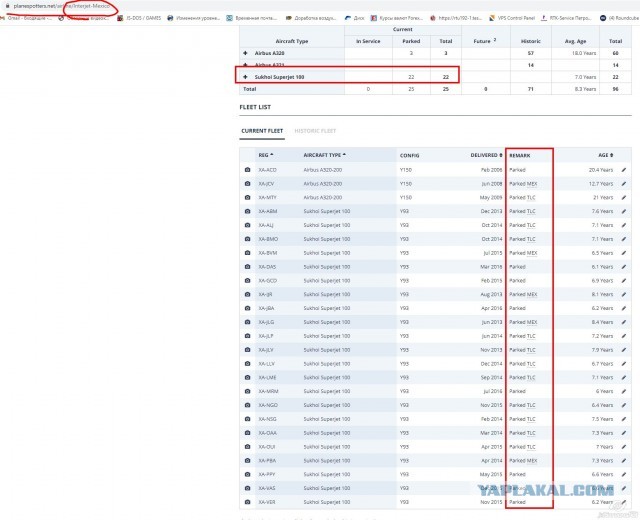Open photos for aircraft XA-GCD
This screenshot has width=640, height=520.
click(x=247, y=281)
